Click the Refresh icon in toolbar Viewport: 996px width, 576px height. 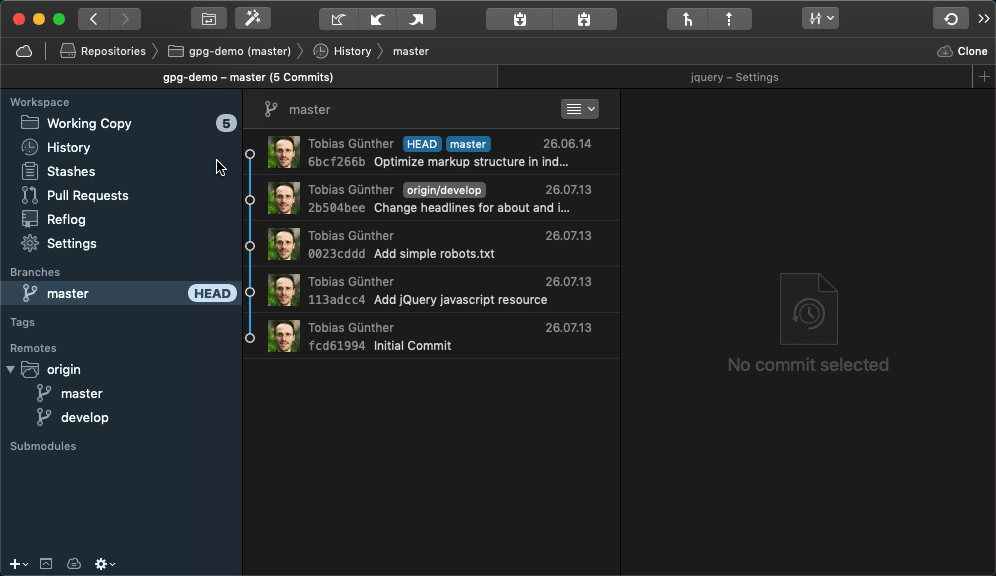(x=950, y=19)
